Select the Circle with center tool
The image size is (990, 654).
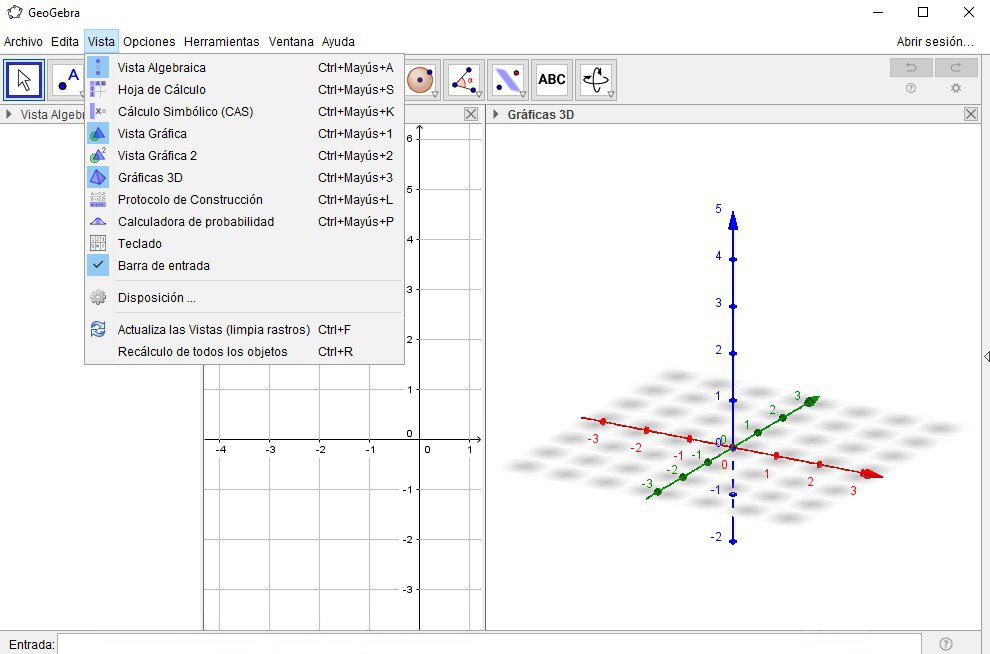[420, 80]
